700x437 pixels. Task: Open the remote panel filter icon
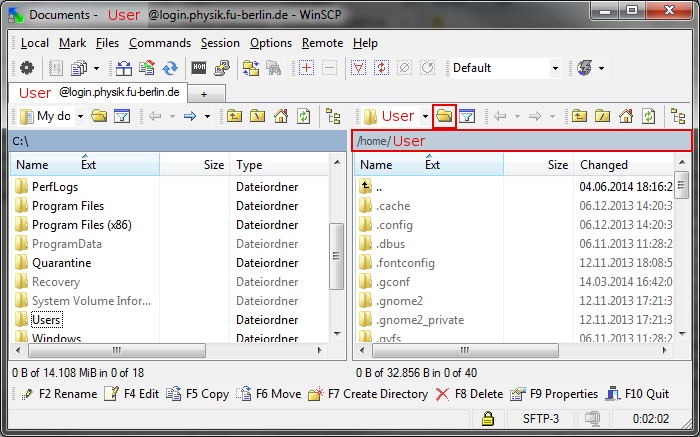click(x=467, y=117)
